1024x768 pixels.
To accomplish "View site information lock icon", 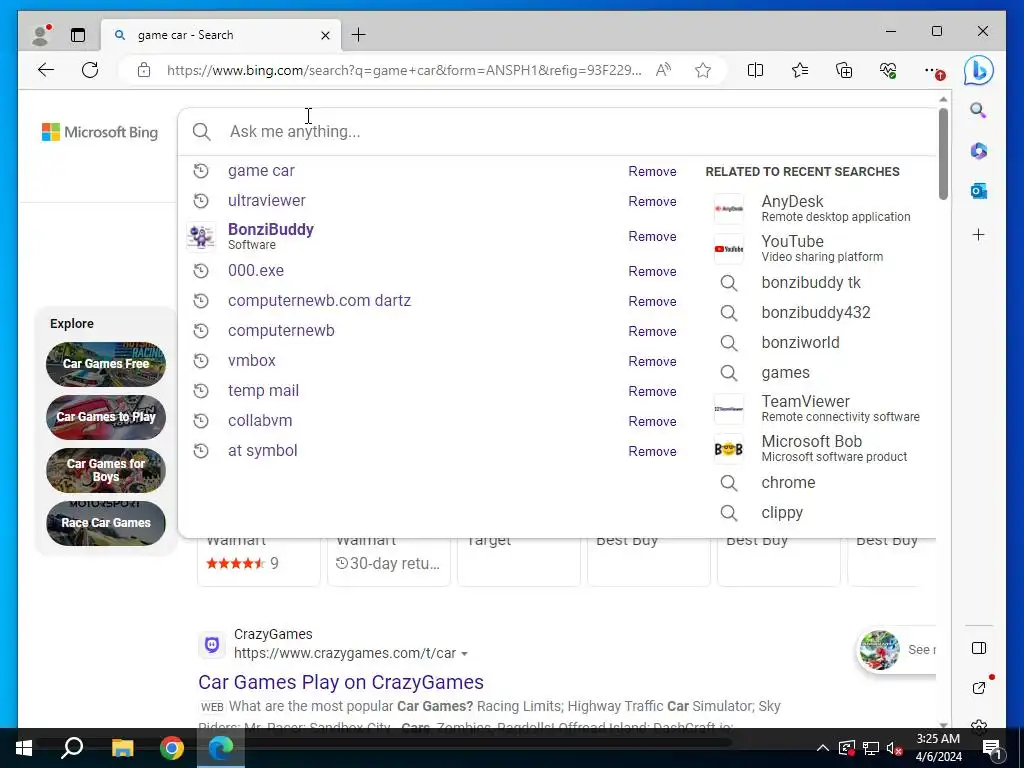I will 144,70.
